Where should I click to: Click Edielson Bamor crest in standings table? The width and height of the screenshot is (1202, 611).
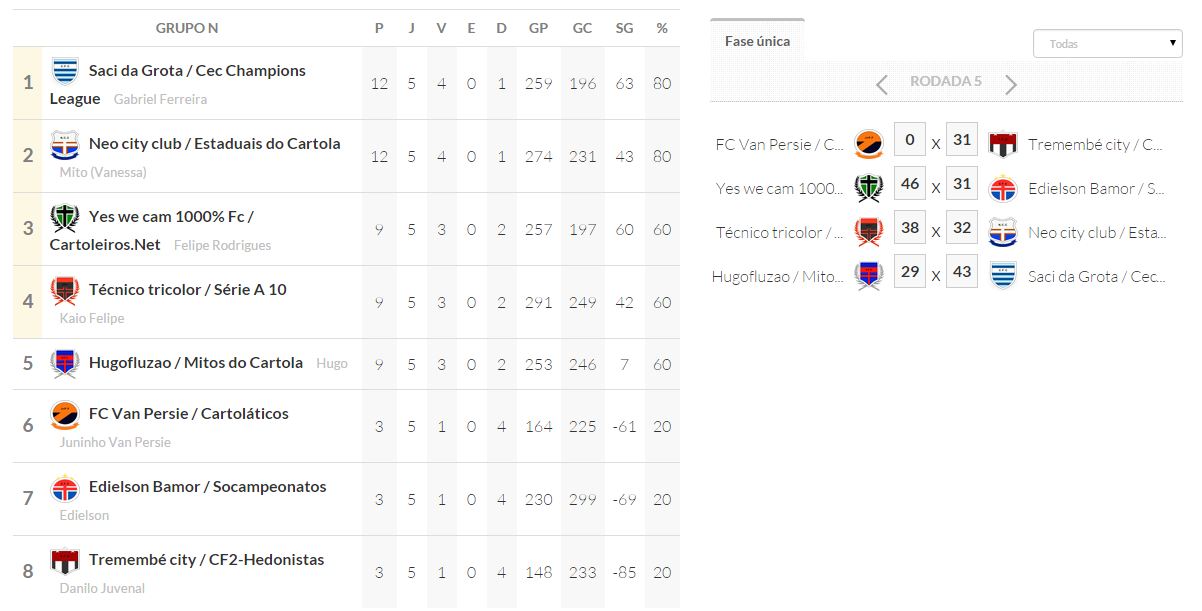[65, 487]
